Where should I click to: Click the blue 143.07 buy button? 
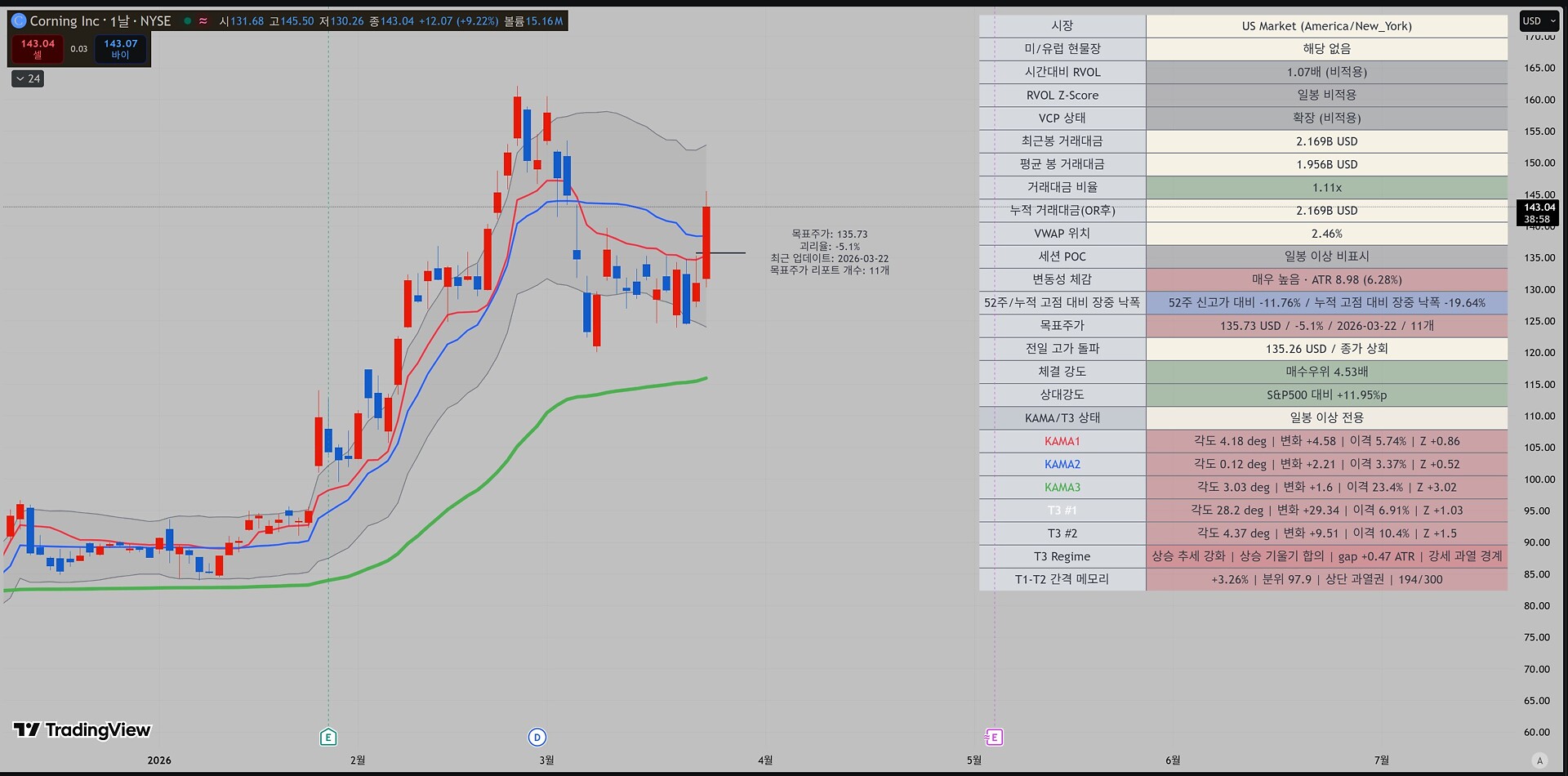pos(120,49)
